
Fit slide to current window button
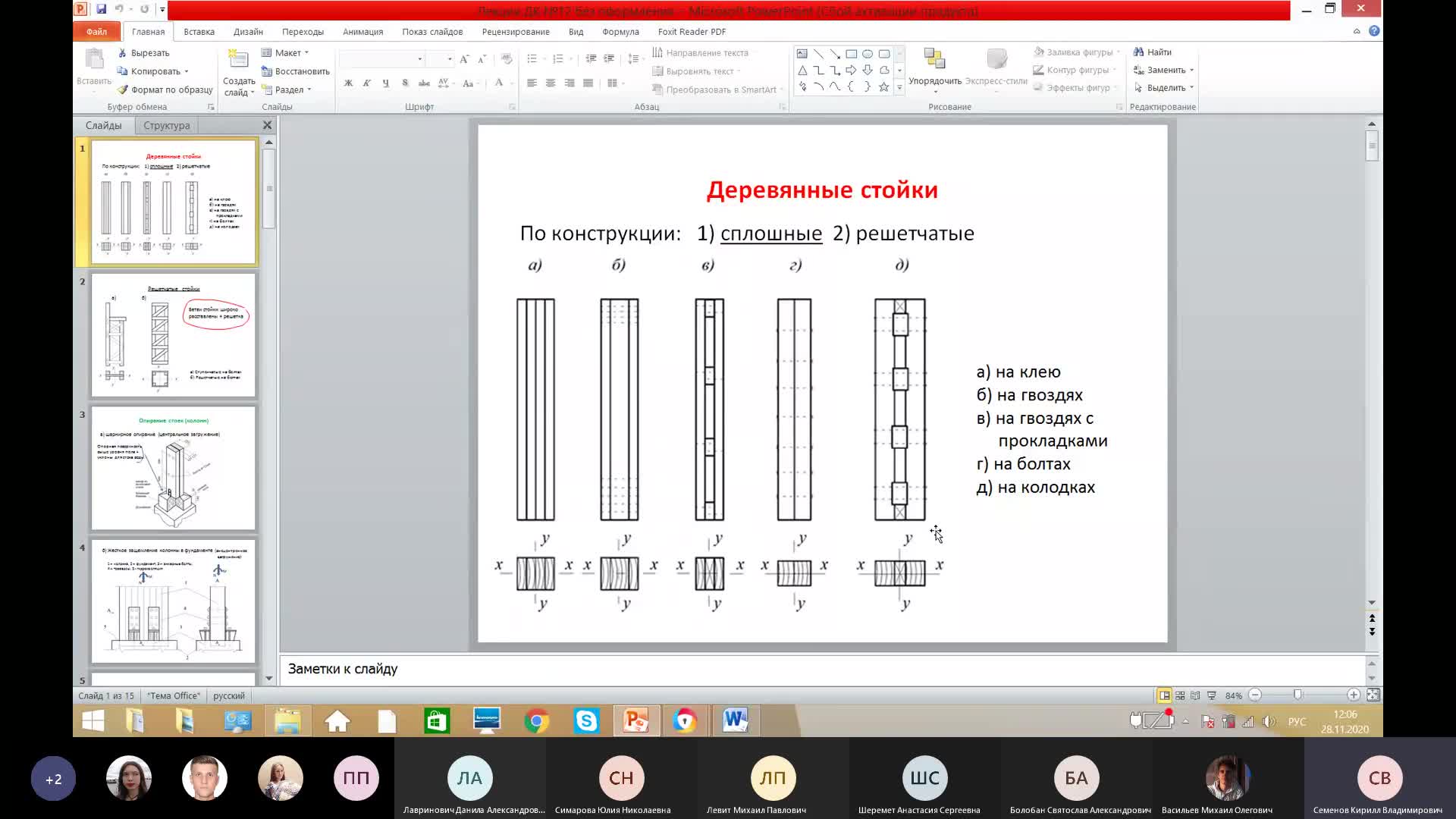click(1373, 695)
